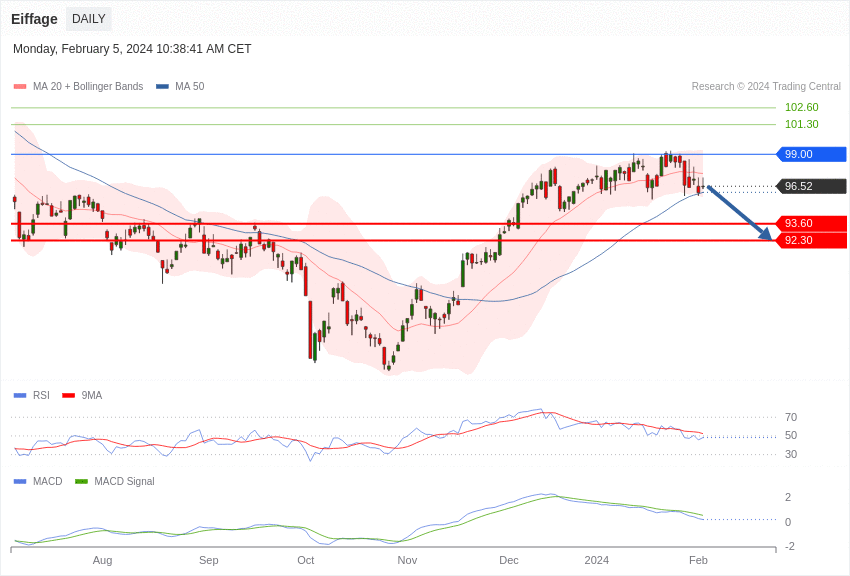Click the blue MACD legend swatch
This screenshot has width=850, height=576.
click(x=20, y=481)
